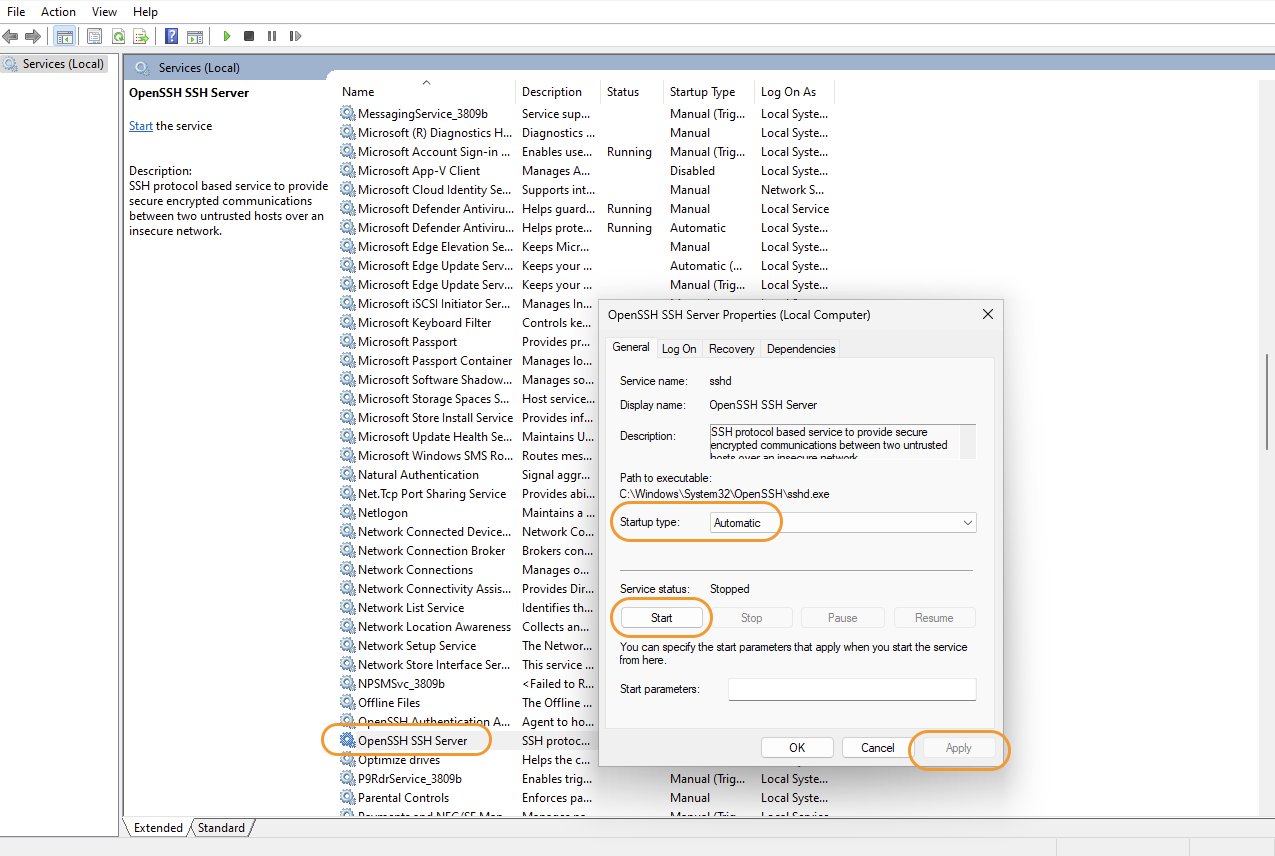The width and height of the screenshot is (1275, 856).
Task: Switch to the Dependencies tab
Action: coord(801,349)
